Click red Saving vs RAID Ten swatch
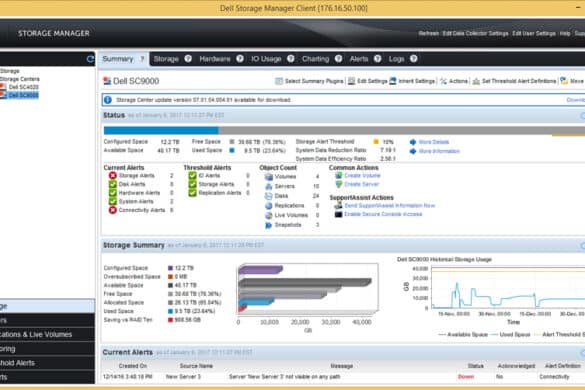This screenshot has height=390, width=585. tap(170, 320)
